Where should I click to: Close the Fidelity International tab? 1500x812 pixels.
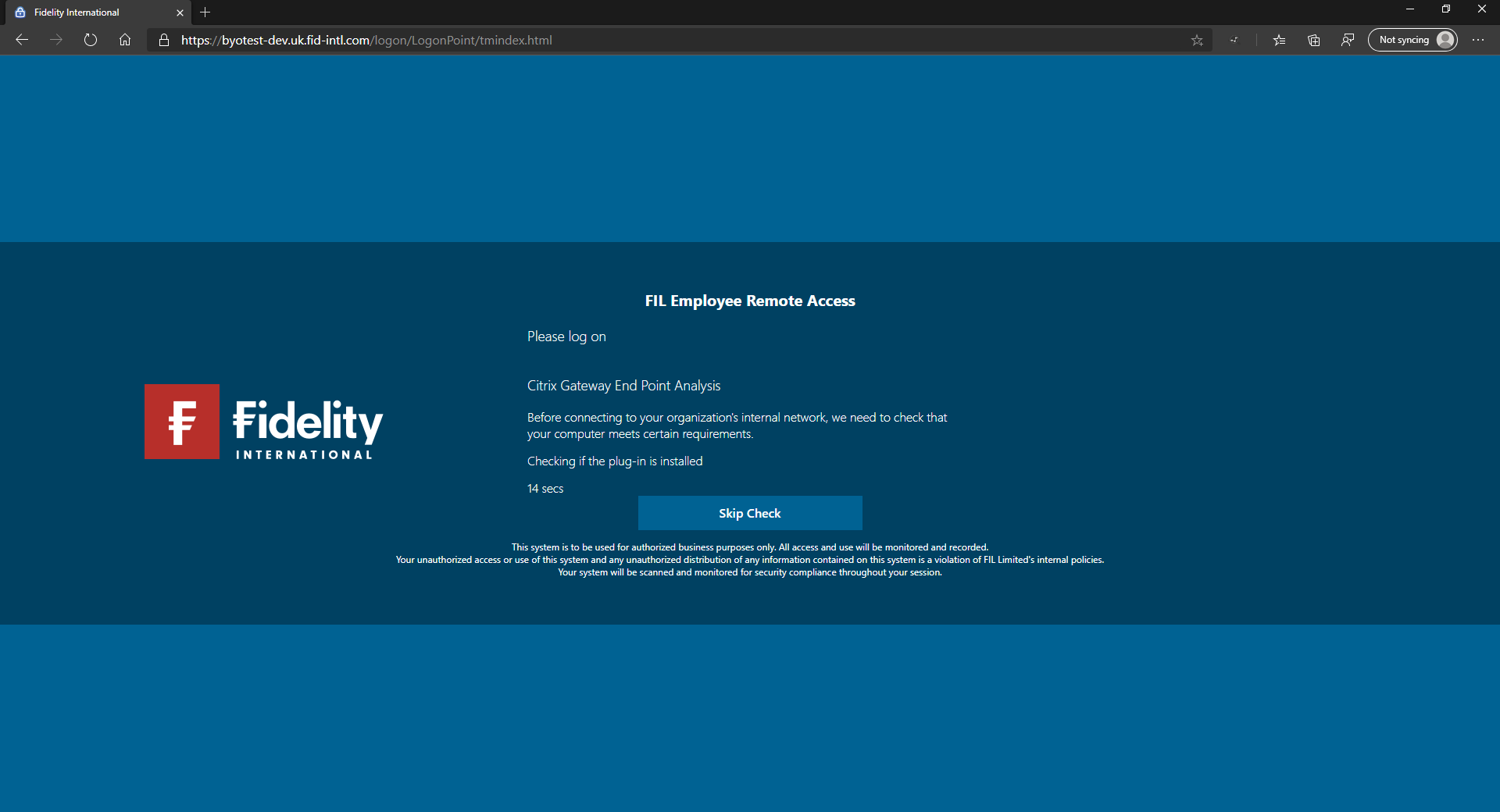click(180, 12)
